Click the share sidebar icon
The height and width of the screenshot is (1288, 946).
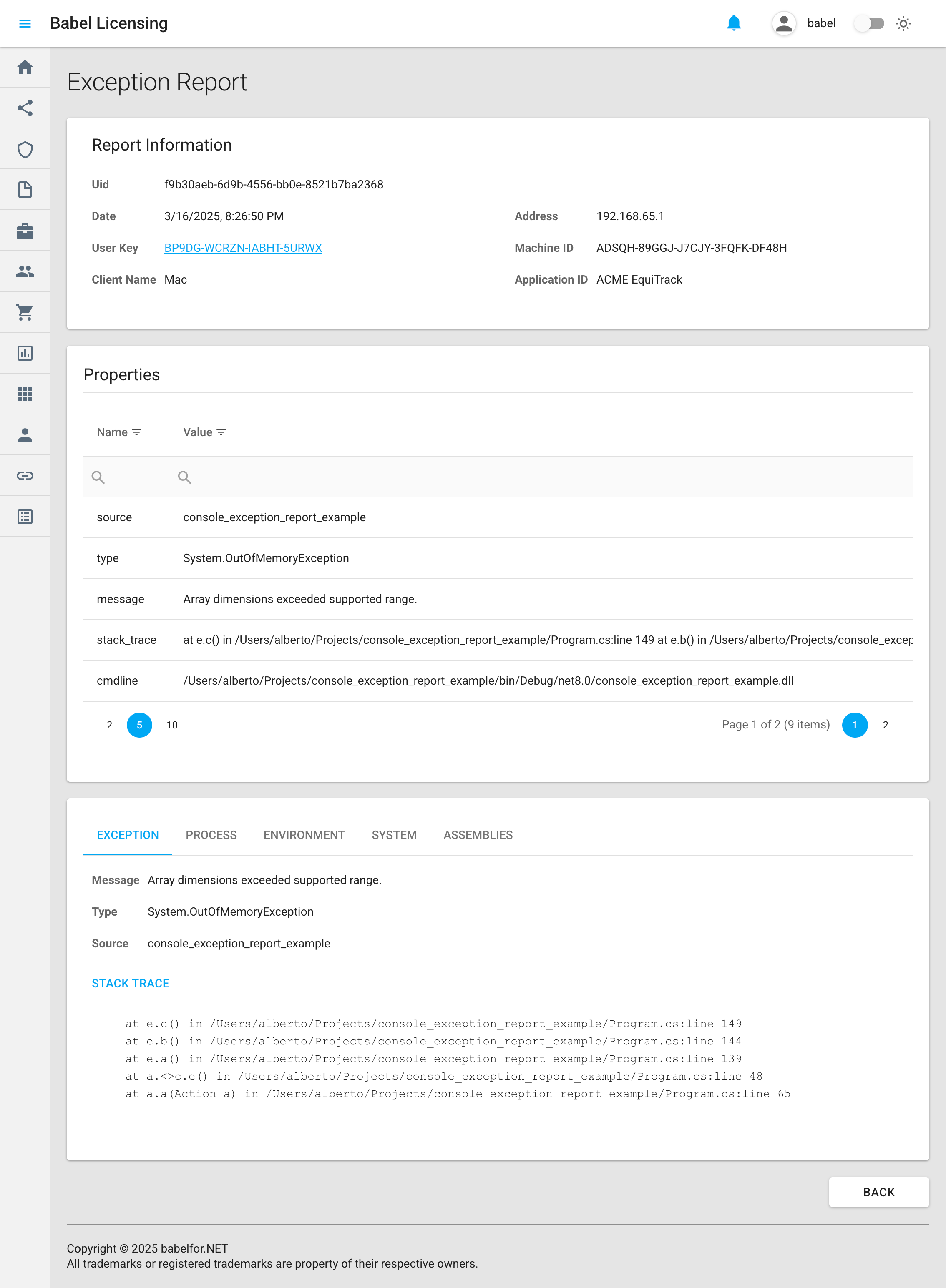[x=25, y=108]
